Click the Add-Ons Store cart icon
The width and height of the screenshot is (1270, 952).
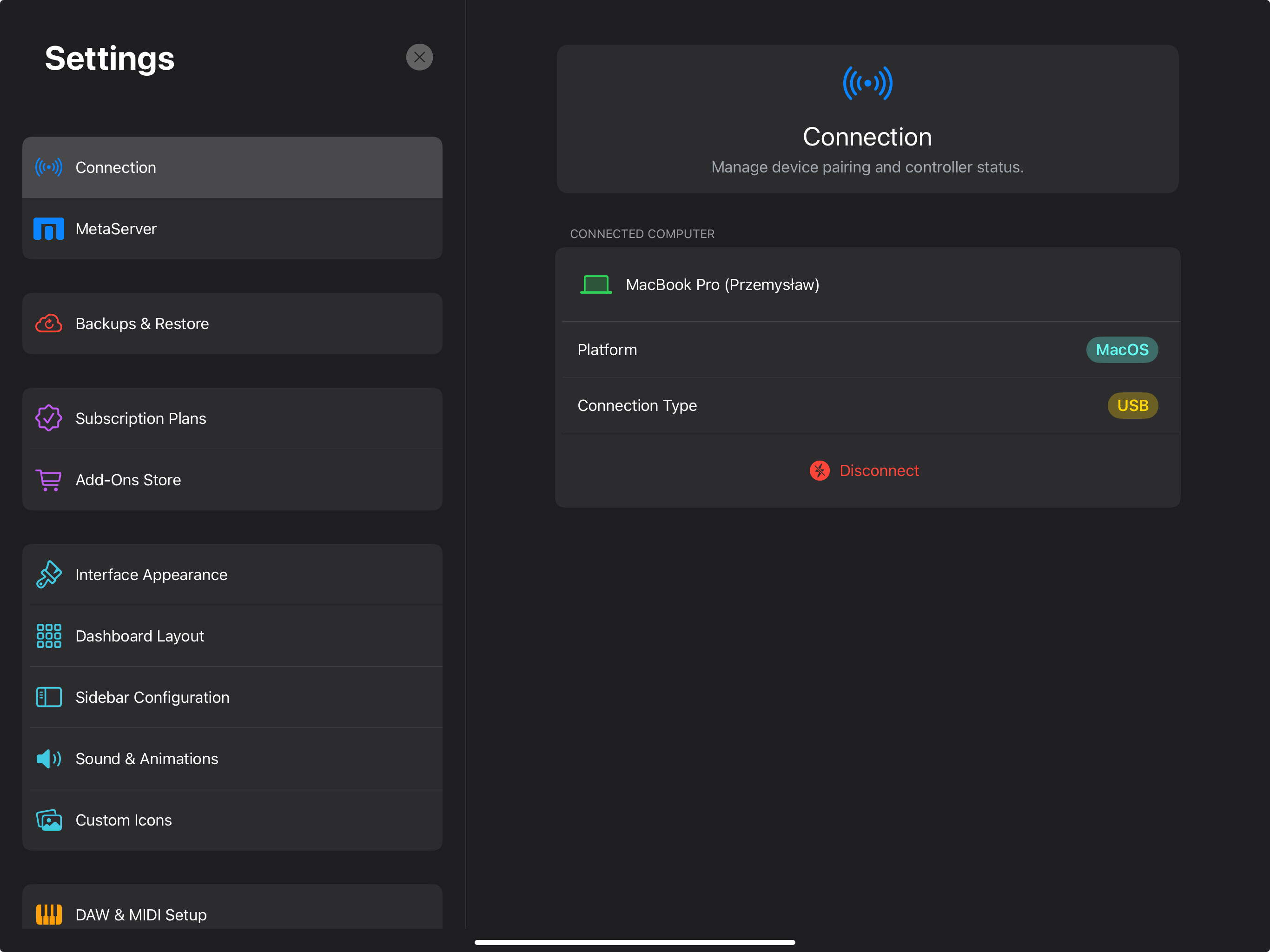(x=49, y=480)
